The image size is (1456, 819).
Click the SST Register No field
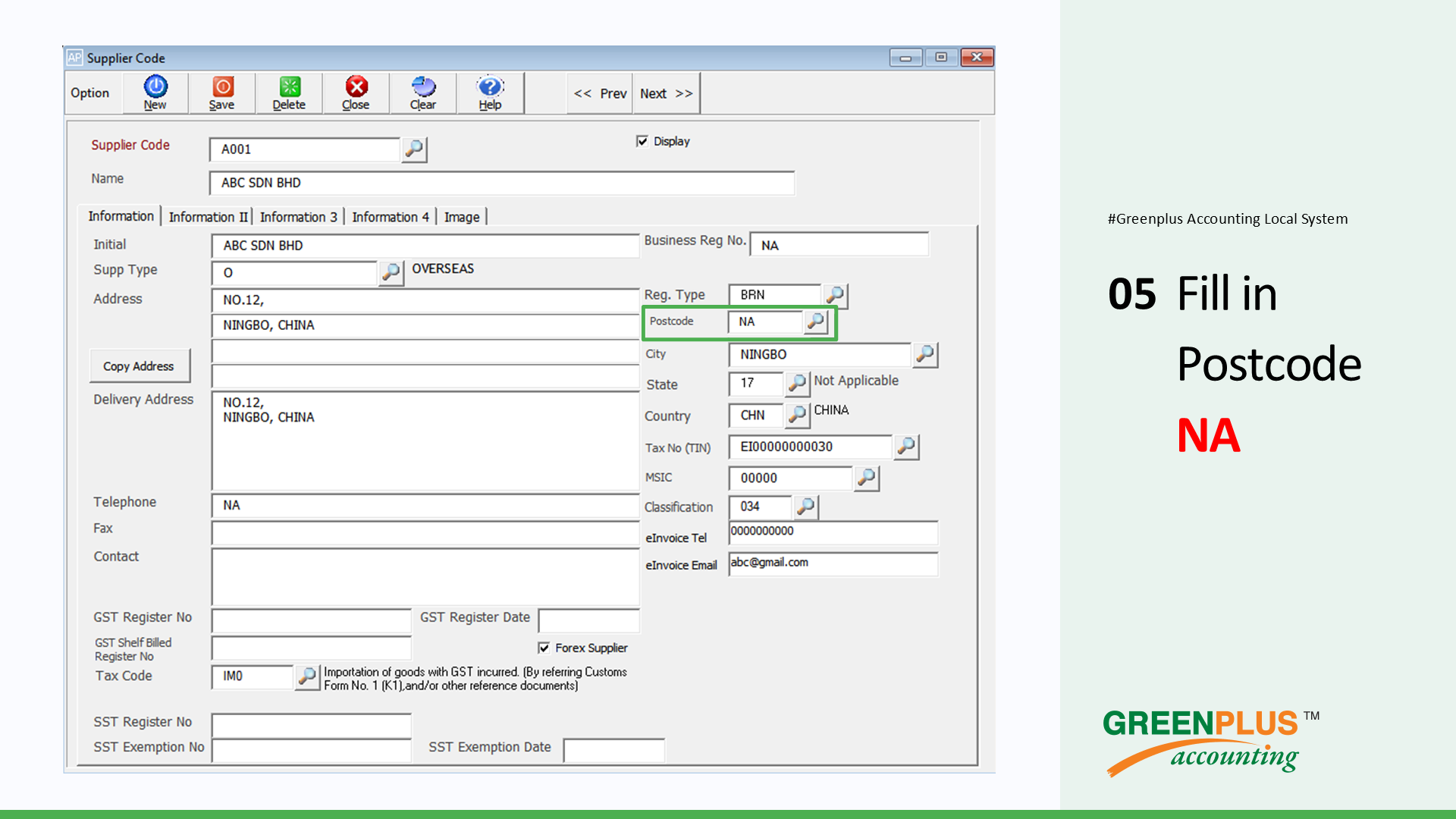[x=312, y=725]
